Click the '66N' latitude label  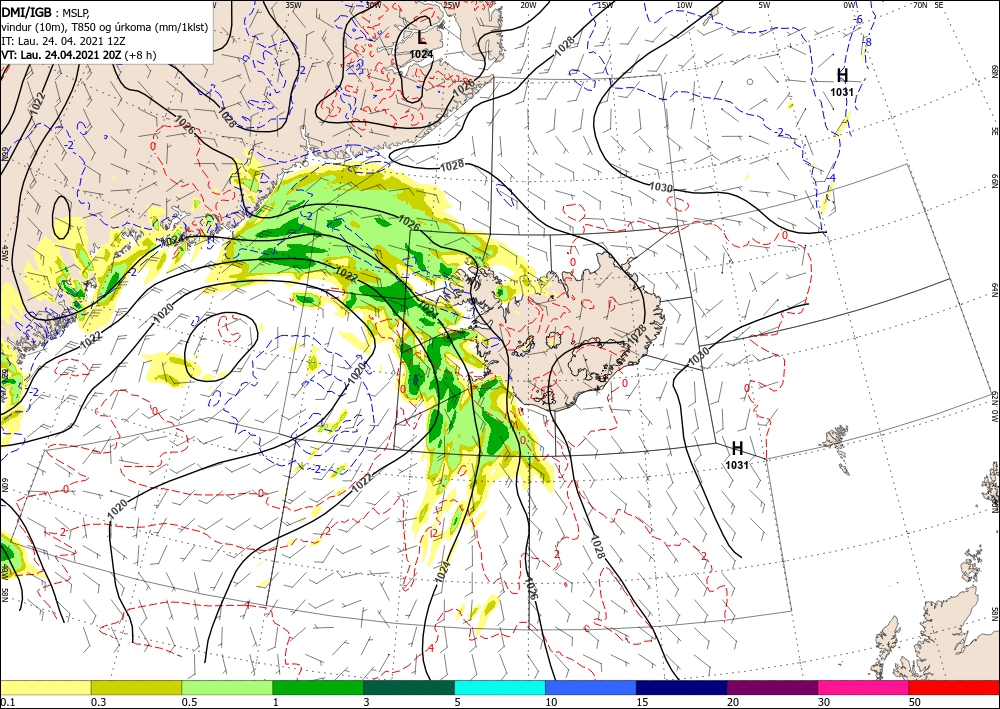point(994,182)
